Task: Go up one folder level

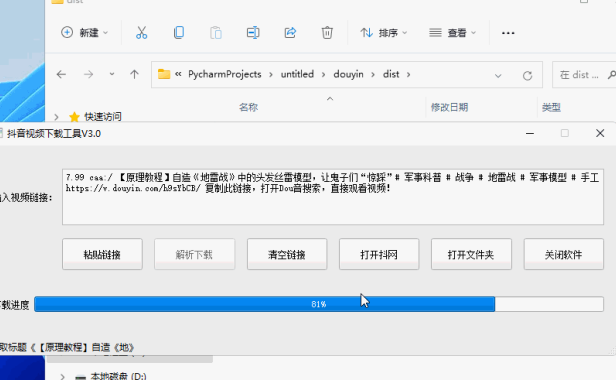Action: point(134,74)
